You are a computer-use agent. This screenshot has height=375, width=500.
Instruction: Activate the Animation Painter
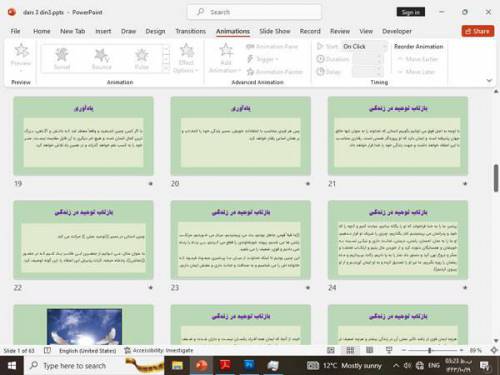(x=274, y=71)
